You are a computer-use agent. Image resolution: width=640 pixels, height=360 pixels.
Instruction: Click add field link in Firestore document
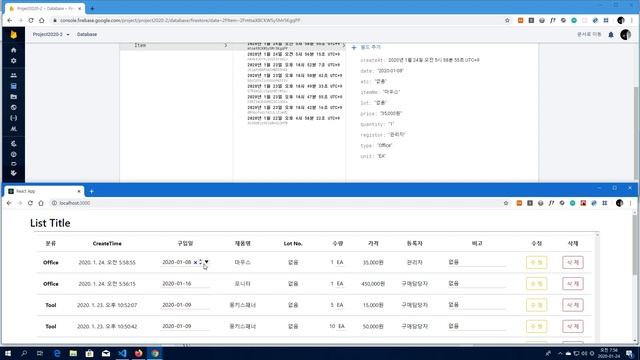tap(366, 47)
